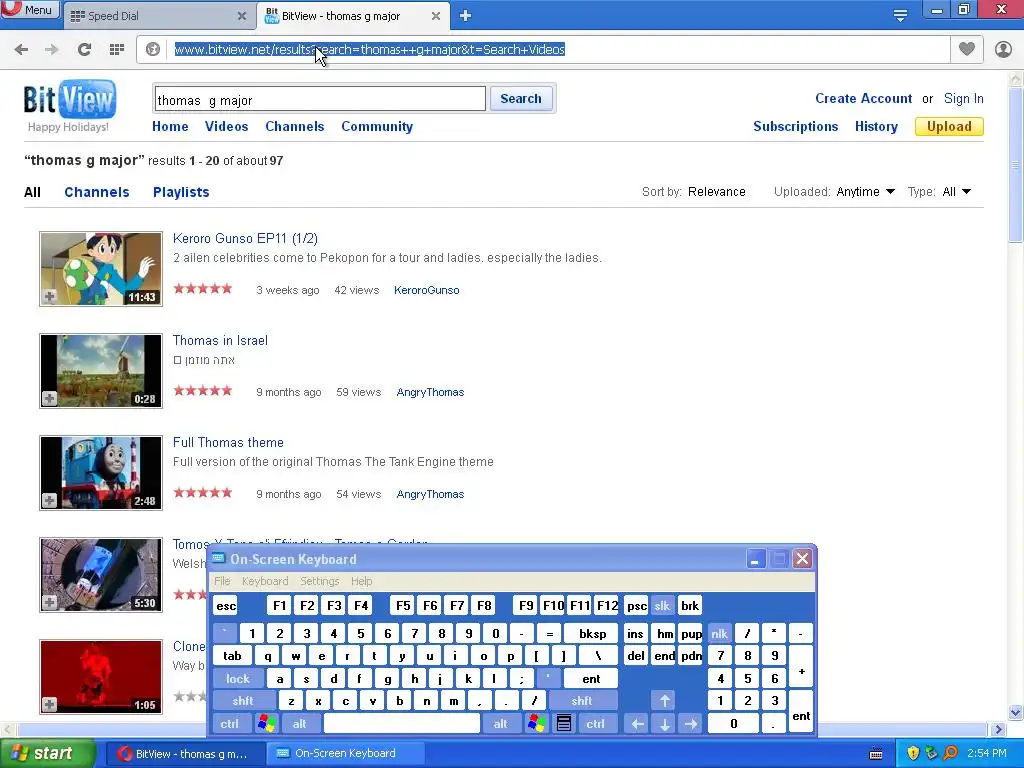Toggle the right alt key on On-Screen Keyboard
The width and height of the screenshot is (1024, 768).
tap(500, 724)
